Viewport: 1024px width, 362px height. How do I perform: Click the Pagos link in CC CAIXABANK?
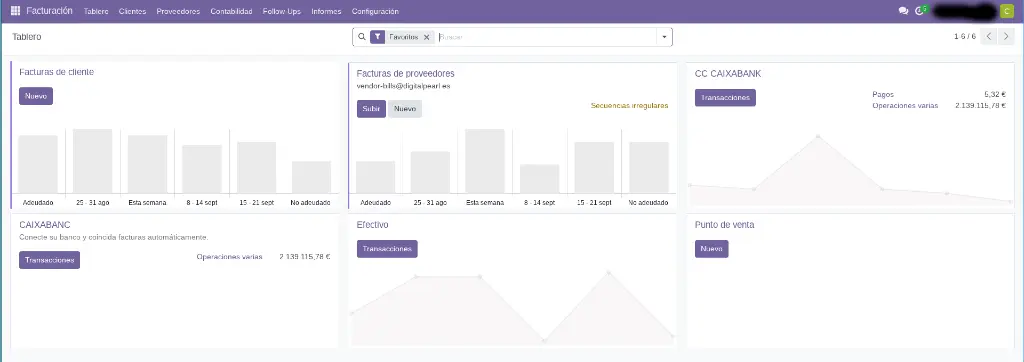[883, 95]
